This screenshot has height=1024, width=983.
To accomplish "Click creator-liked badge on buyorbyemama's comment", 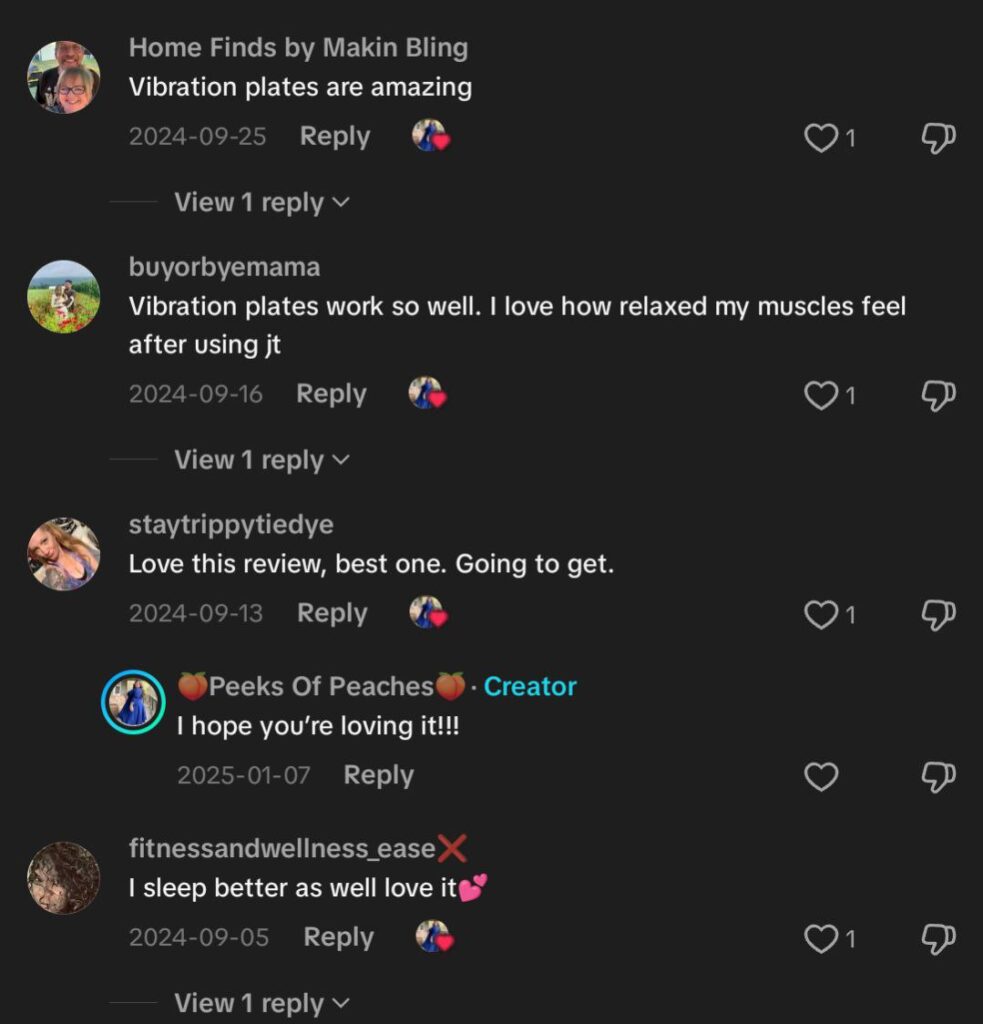I will (428, 393).
